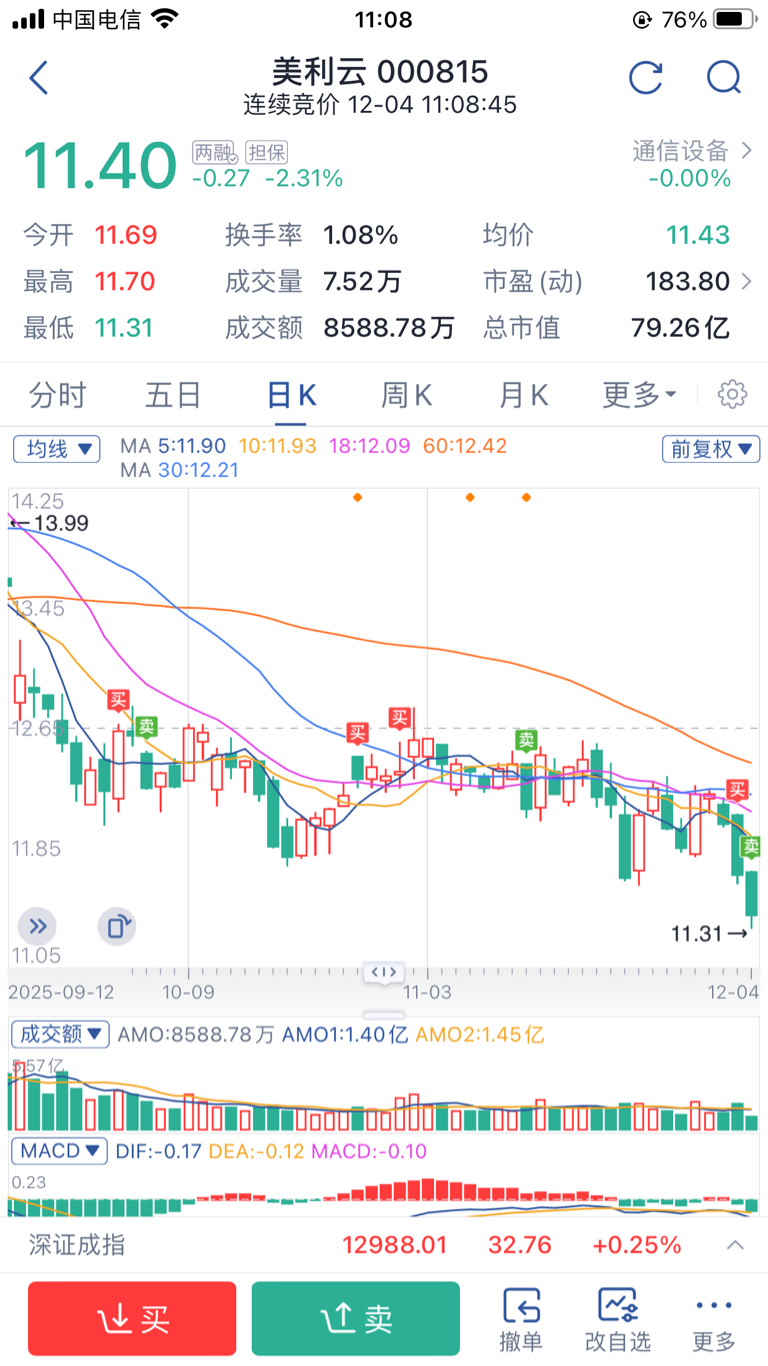Tap the 改自选 watchlist icon

point(617,1319)
